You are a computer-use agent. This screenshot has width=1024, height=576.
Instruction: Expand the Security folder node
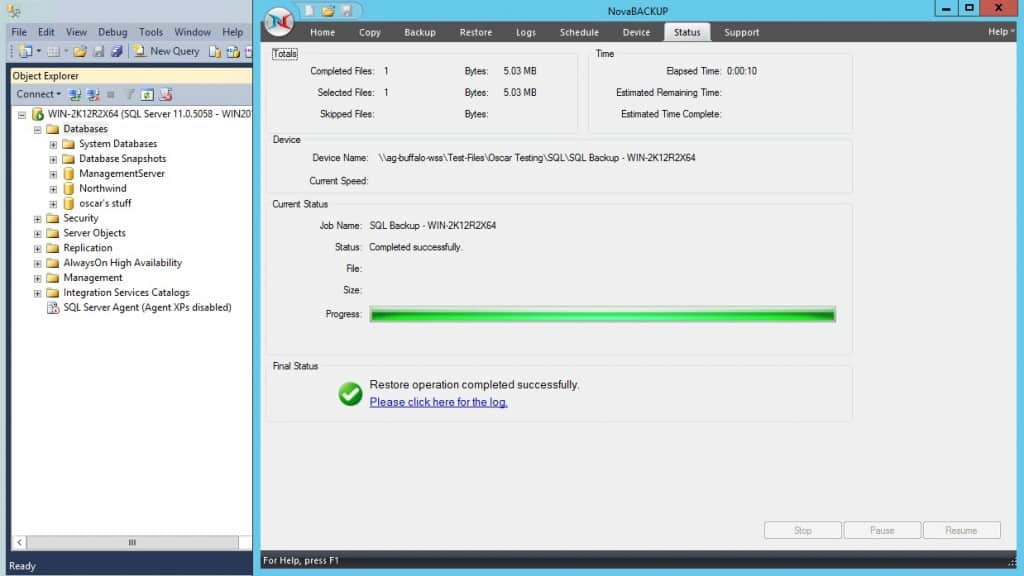[x=37, y=219]
